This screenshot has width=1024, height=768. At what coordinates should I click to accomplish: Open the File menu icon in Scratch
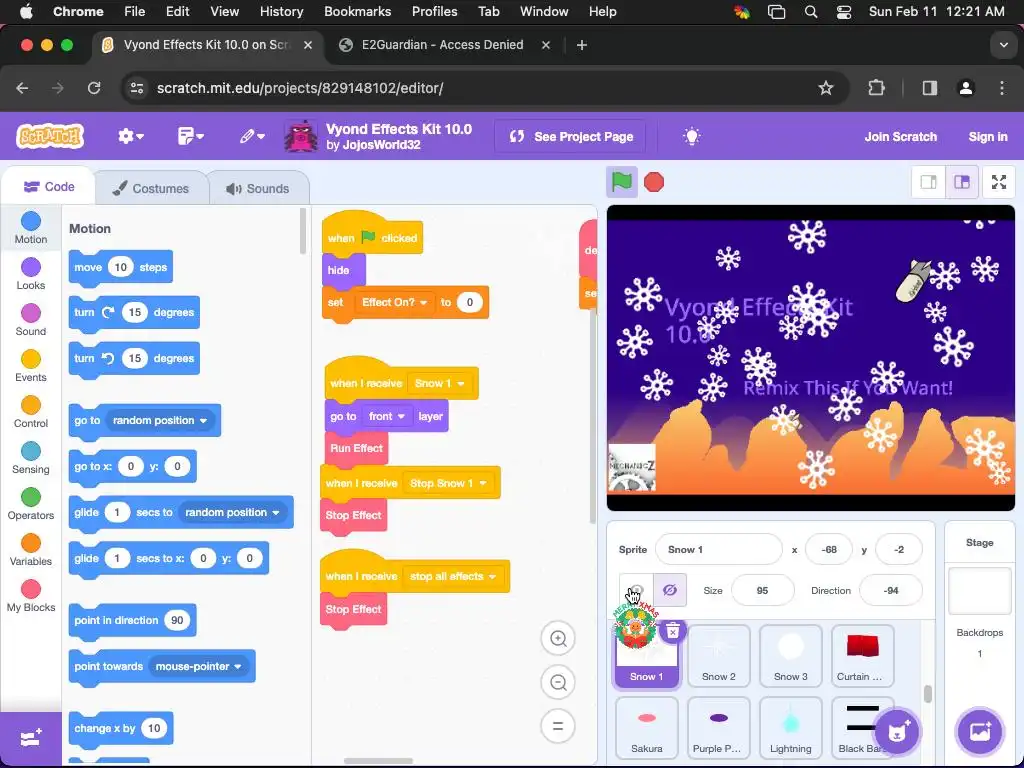tap(190, 136)
